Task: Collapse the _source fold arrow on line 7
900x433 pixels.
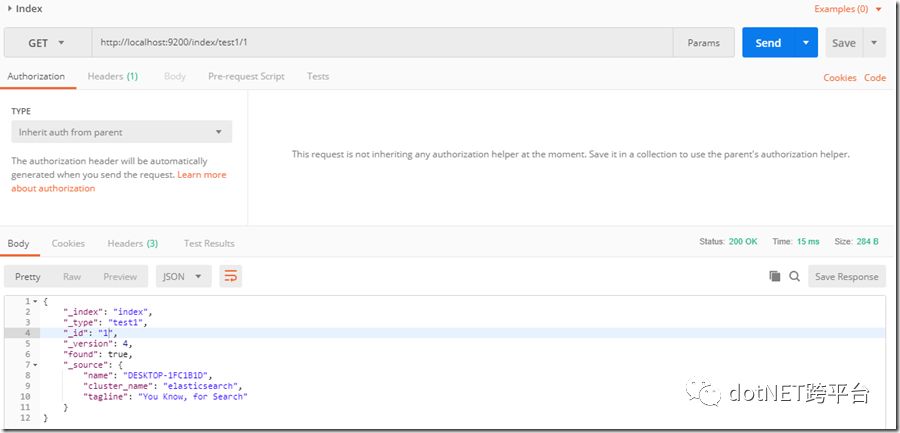Action: pyautogui.click(x=36, y=365)
